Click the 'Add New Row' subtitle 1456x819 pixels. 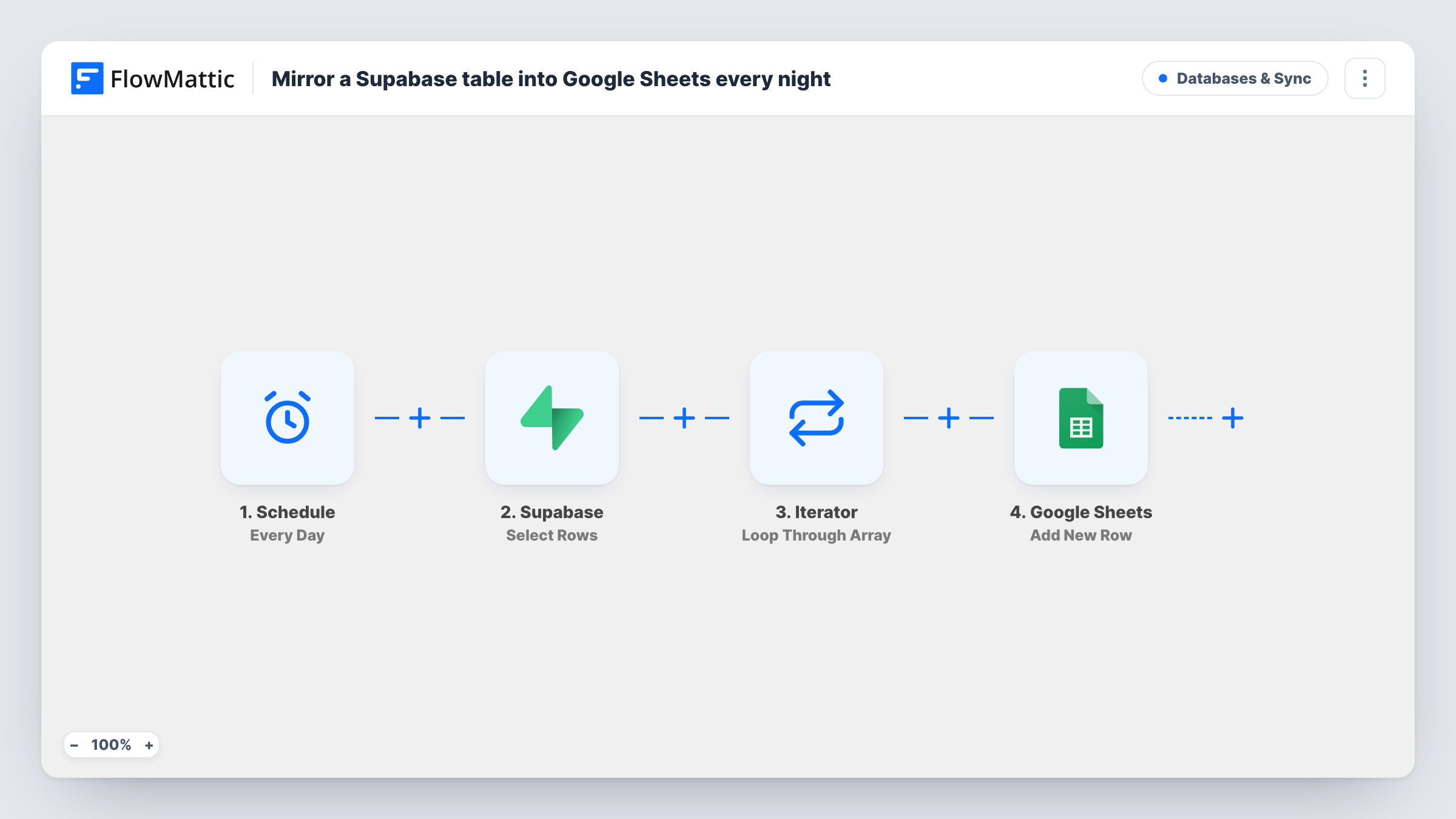pos(1081,535)
